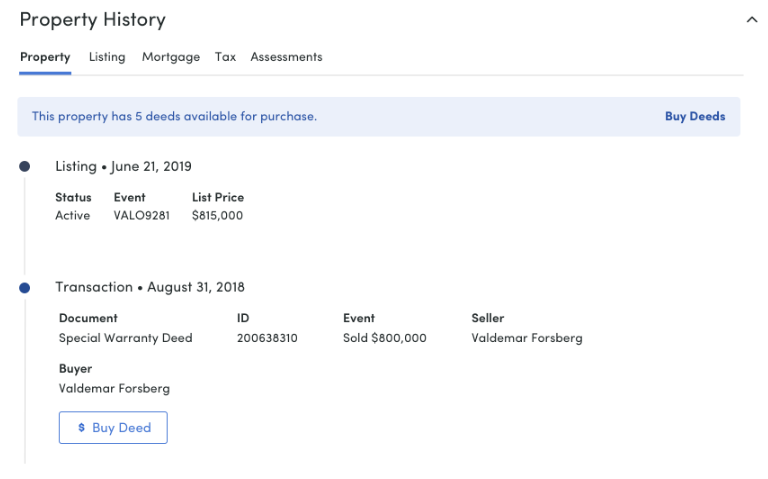
Task: Click the Transaction August 31, 2018 heading
Action: click(x=150, y=287)
